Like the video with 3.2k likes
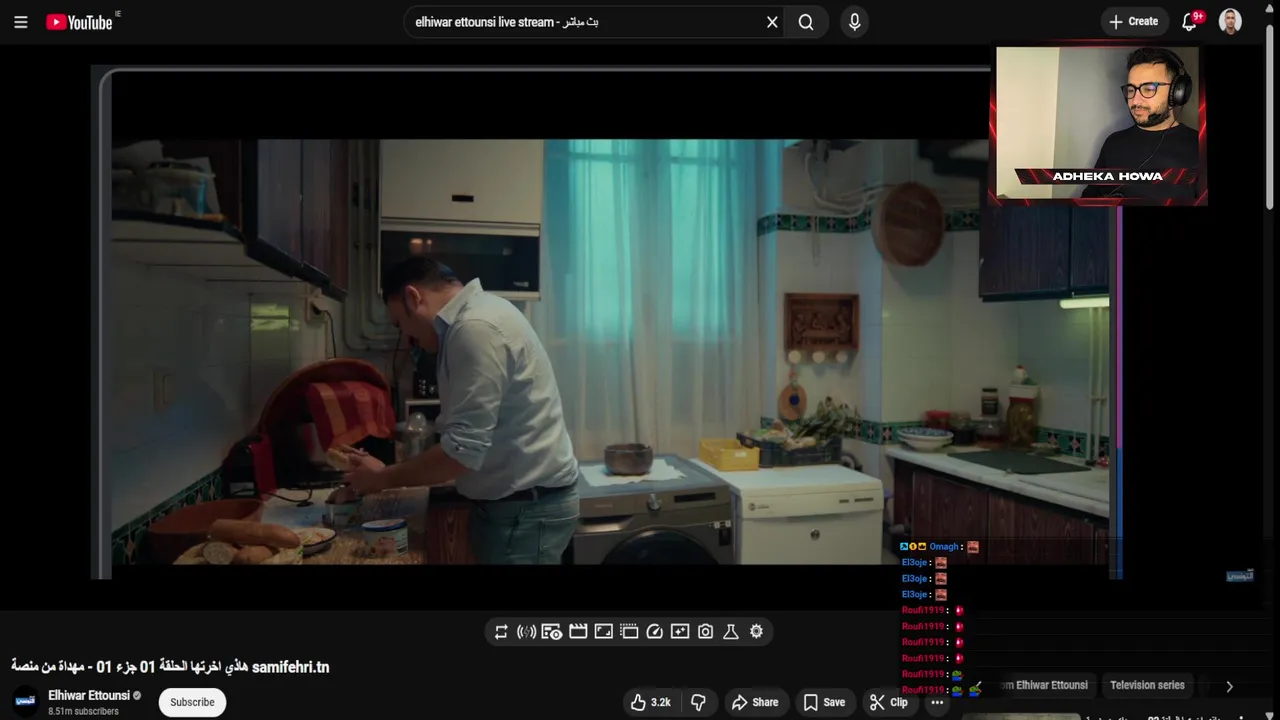Viewport: 1280px width, 720px height. coord(650,702)
